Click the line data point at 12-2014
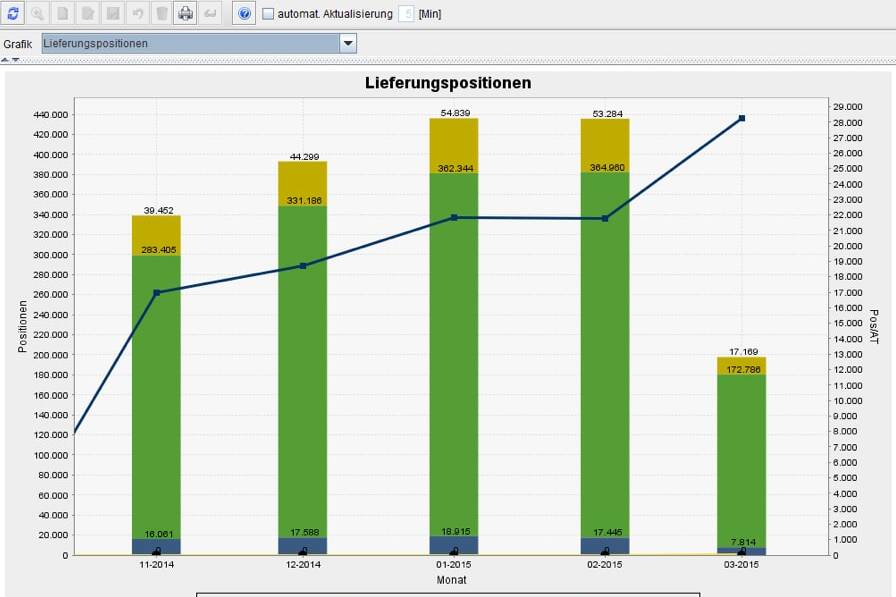 pyautogui.click(x=303, y=266)
